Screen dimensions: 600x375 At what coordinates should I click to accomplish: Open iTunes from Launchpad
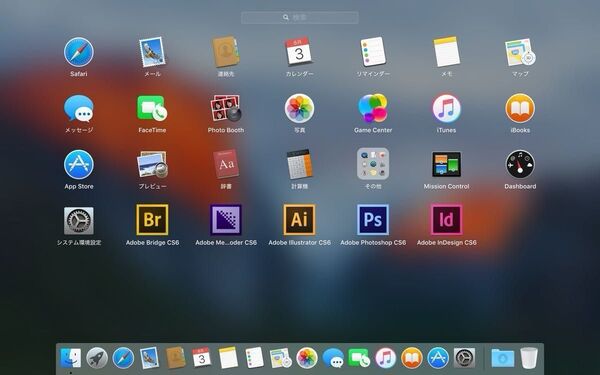coord(446,108)
